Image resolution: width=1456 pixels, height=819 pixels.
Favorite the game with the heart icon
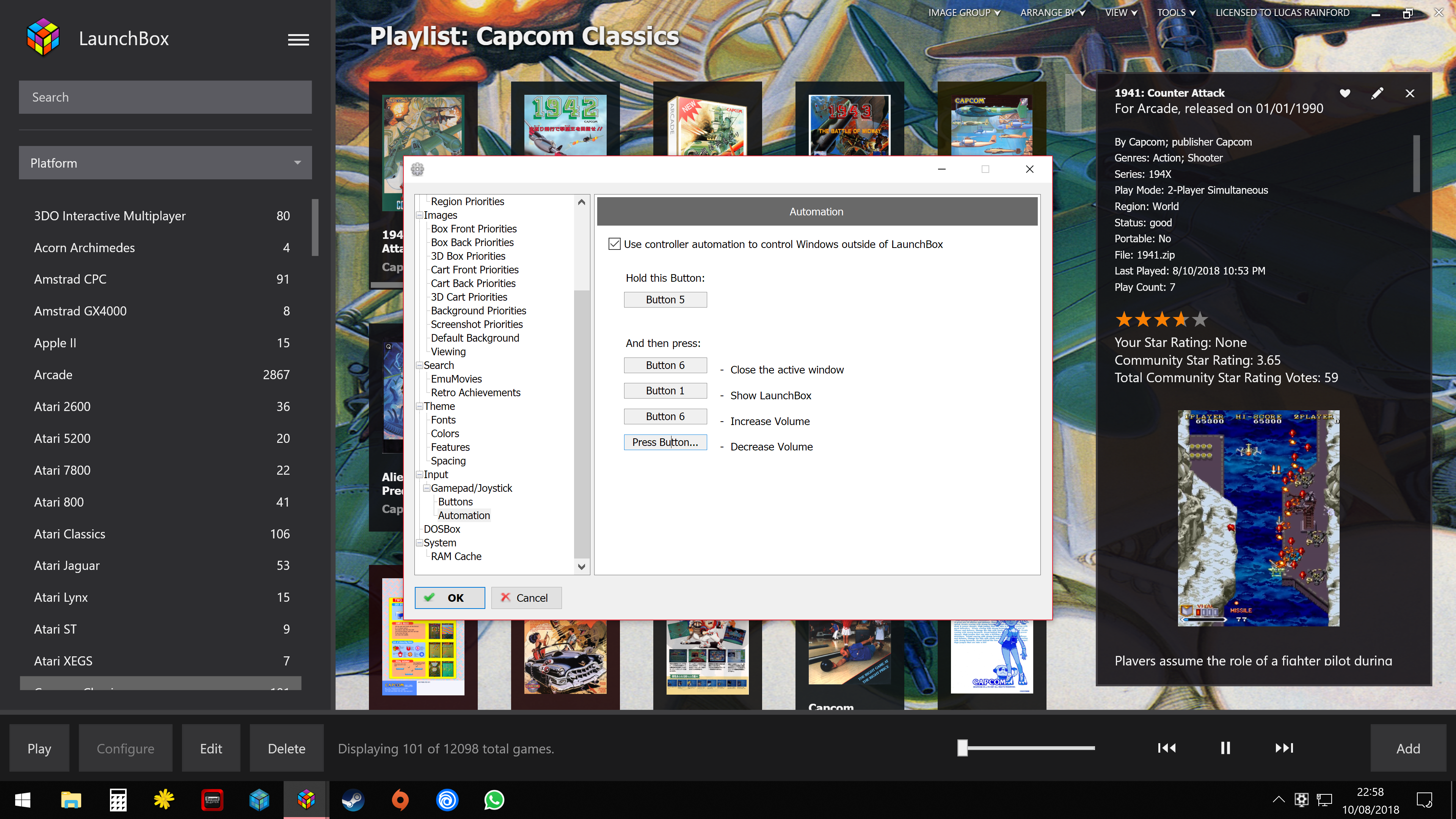click(x=1345, y=93)
